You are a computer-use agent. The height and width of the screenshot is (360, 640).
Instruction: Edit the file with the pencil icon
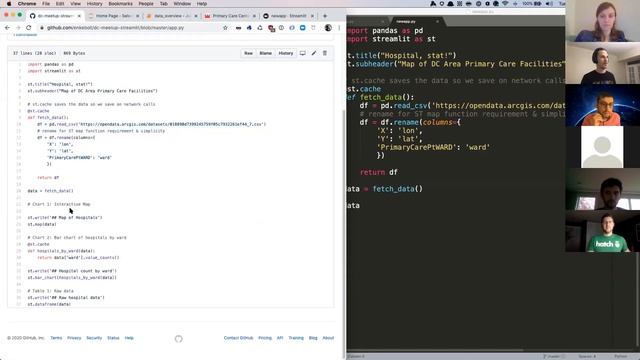pyautogui.click(x=313, y=53)
